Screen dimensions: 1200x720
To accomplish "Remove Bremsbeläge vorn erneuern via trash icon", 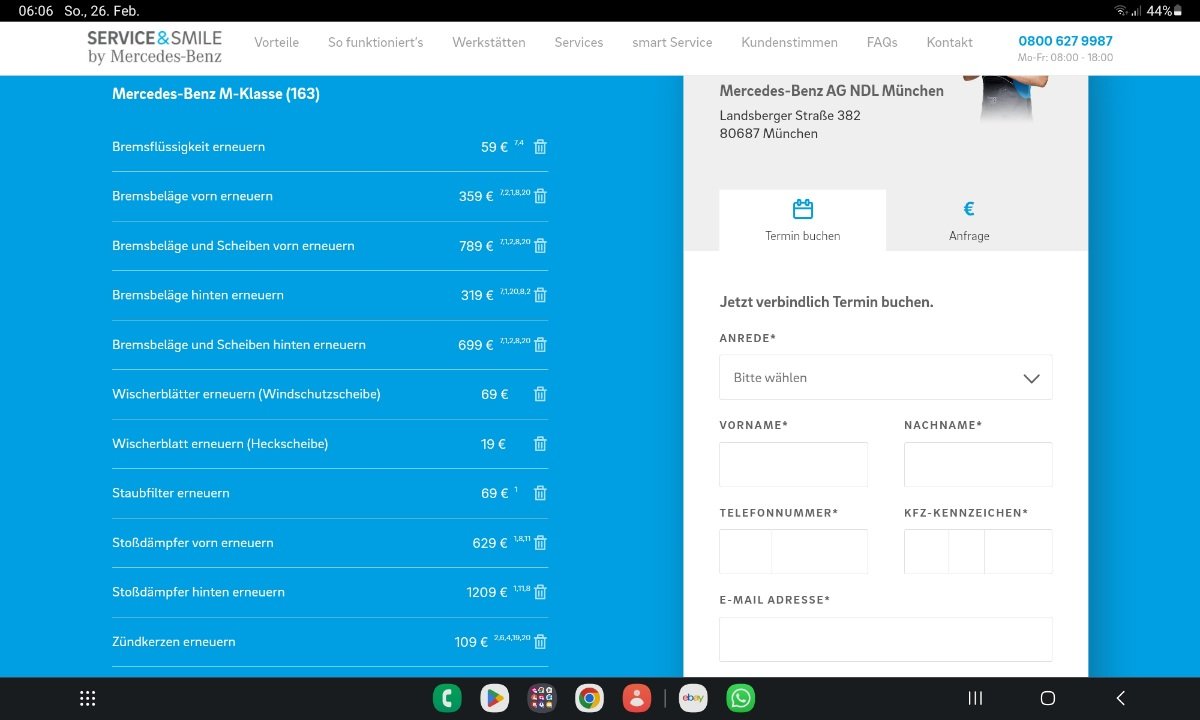I will [x=540, y=196].
